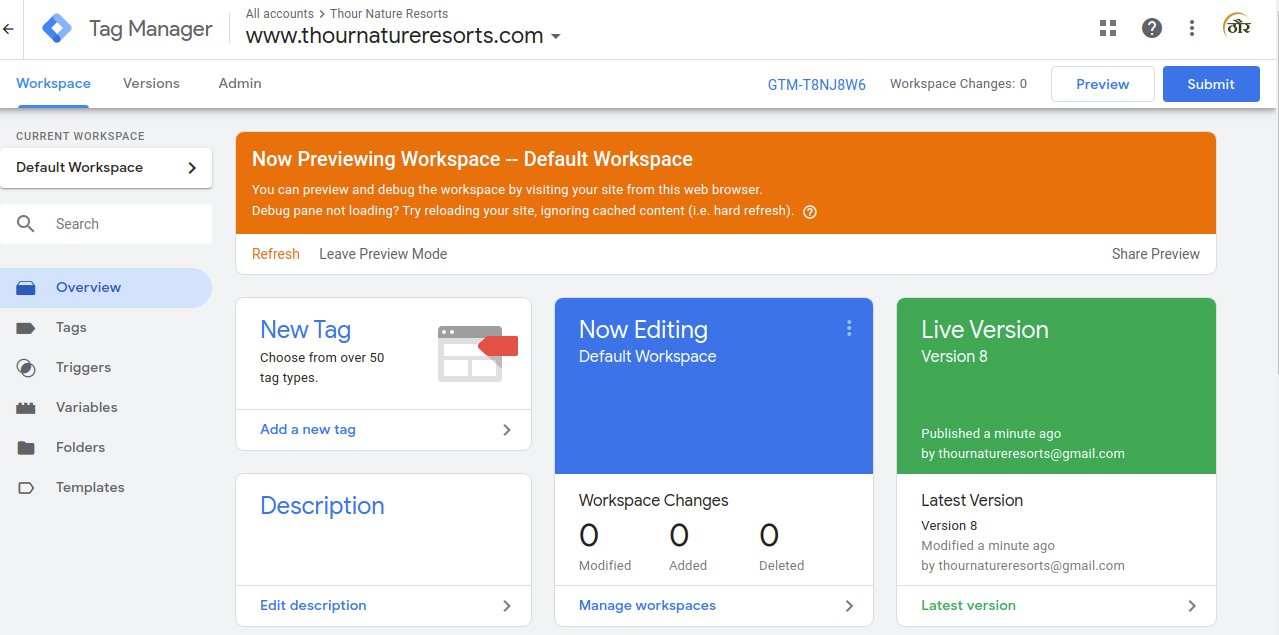Go back using the header arrow

pos(8,29)
